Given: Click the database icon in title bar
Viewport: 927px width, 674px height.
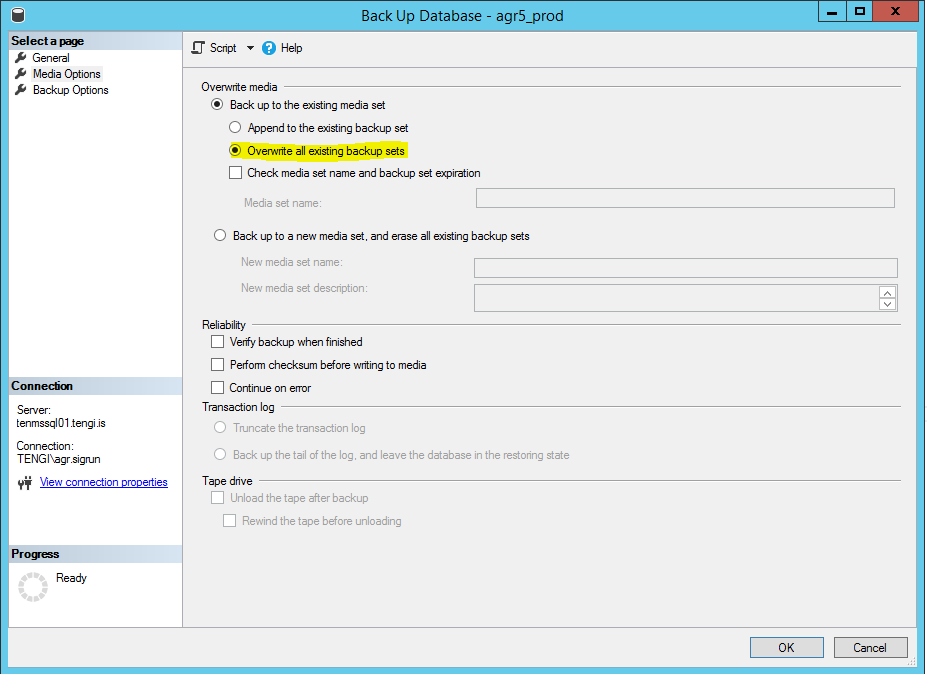Looking at the screenshot, I should tap(18, 15).
